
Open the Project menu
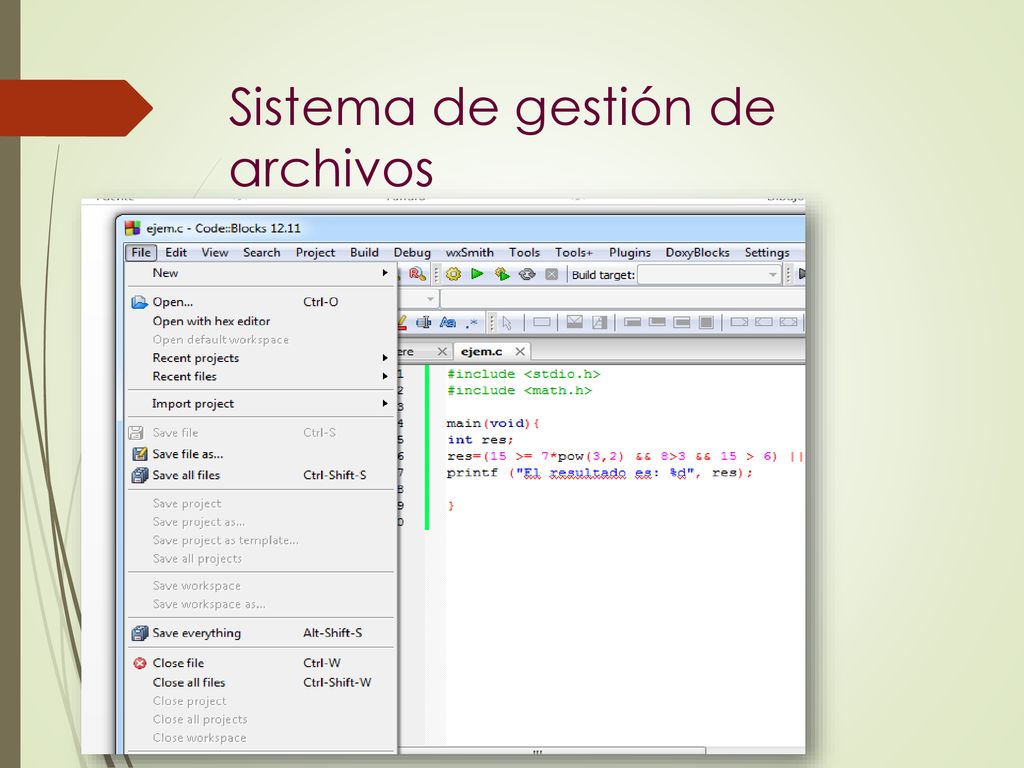[x=315, y=252]
